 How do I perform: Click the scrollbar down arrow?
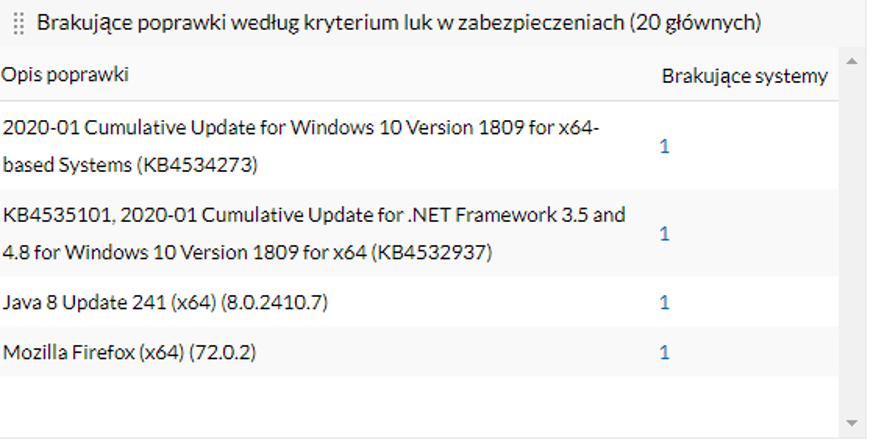pos(852,423)
